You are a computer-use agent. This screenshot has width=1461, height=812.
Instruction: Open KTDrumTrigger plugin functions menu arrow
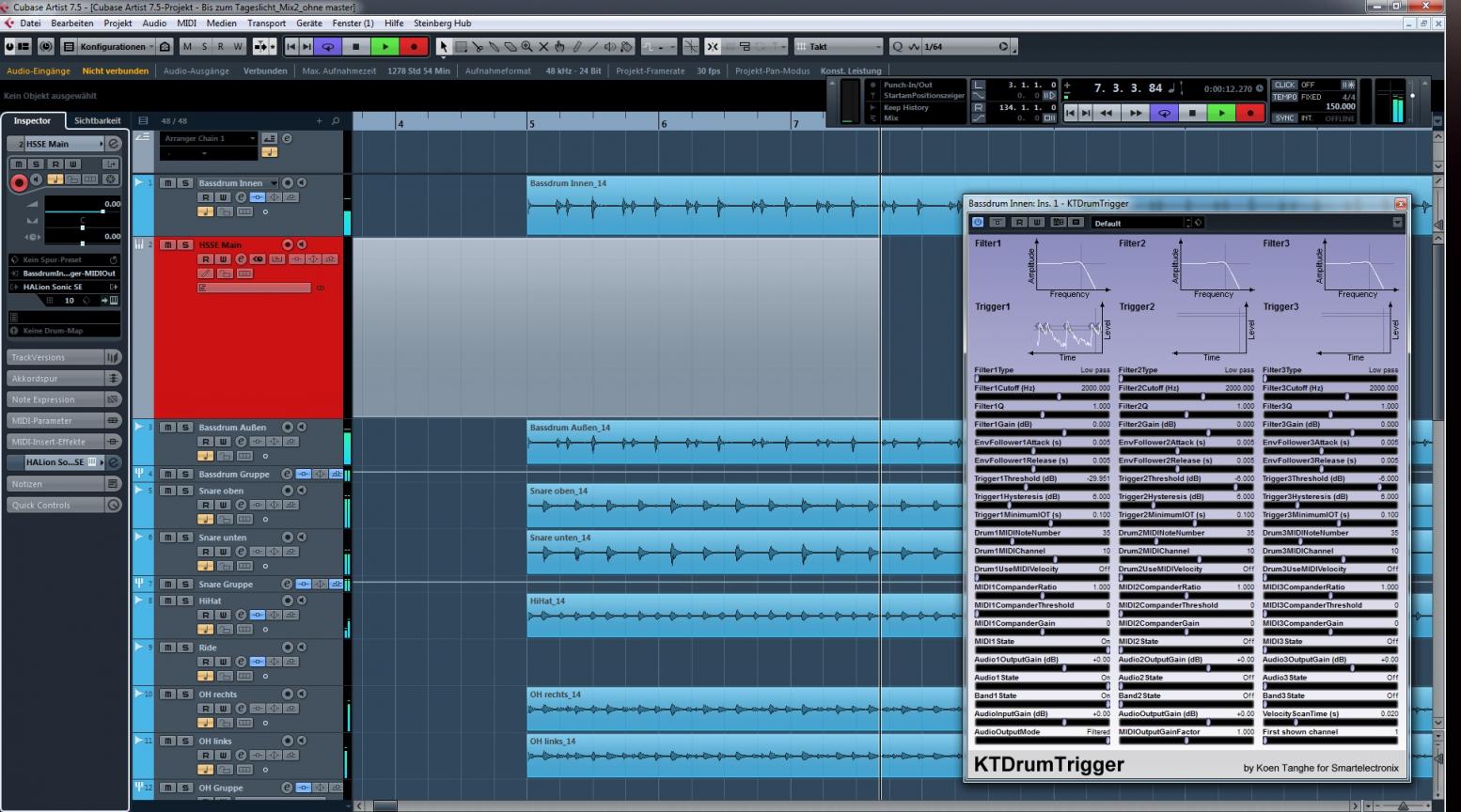tap(1397, 223)
